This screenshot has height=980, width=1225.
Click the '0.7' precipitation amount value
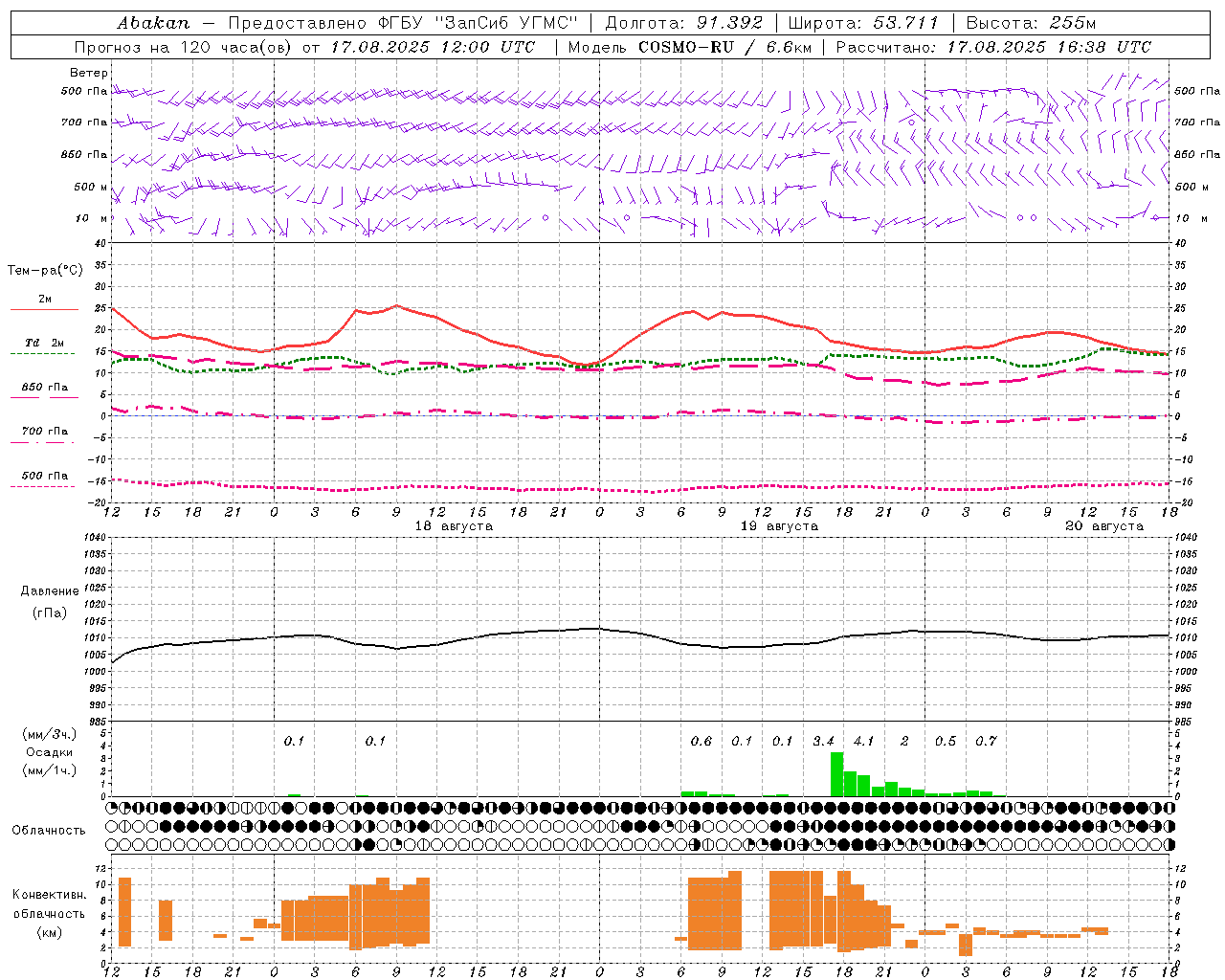tap(986, 741)
